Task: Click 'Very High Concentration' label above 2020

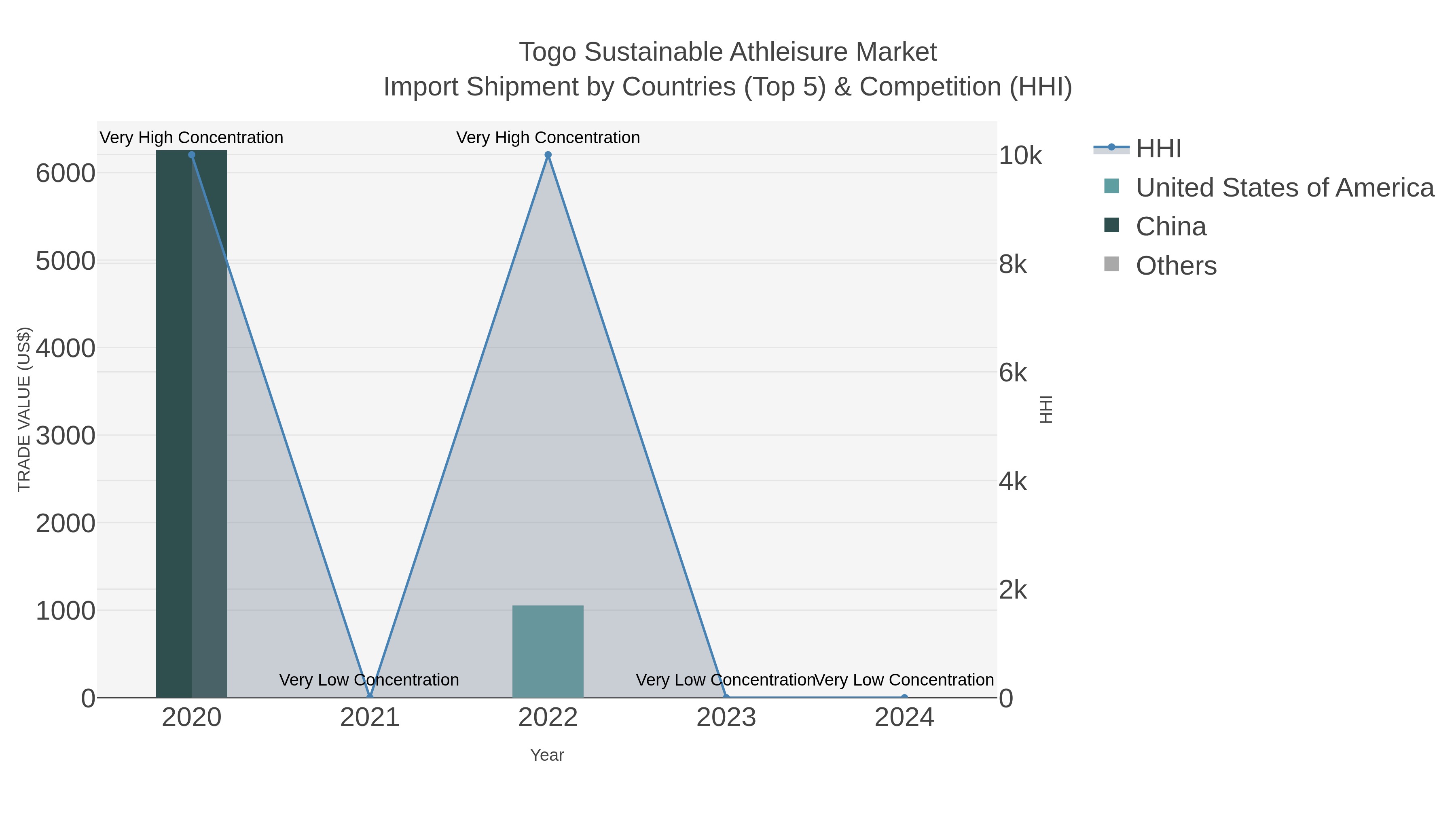Action: (192, 138)
